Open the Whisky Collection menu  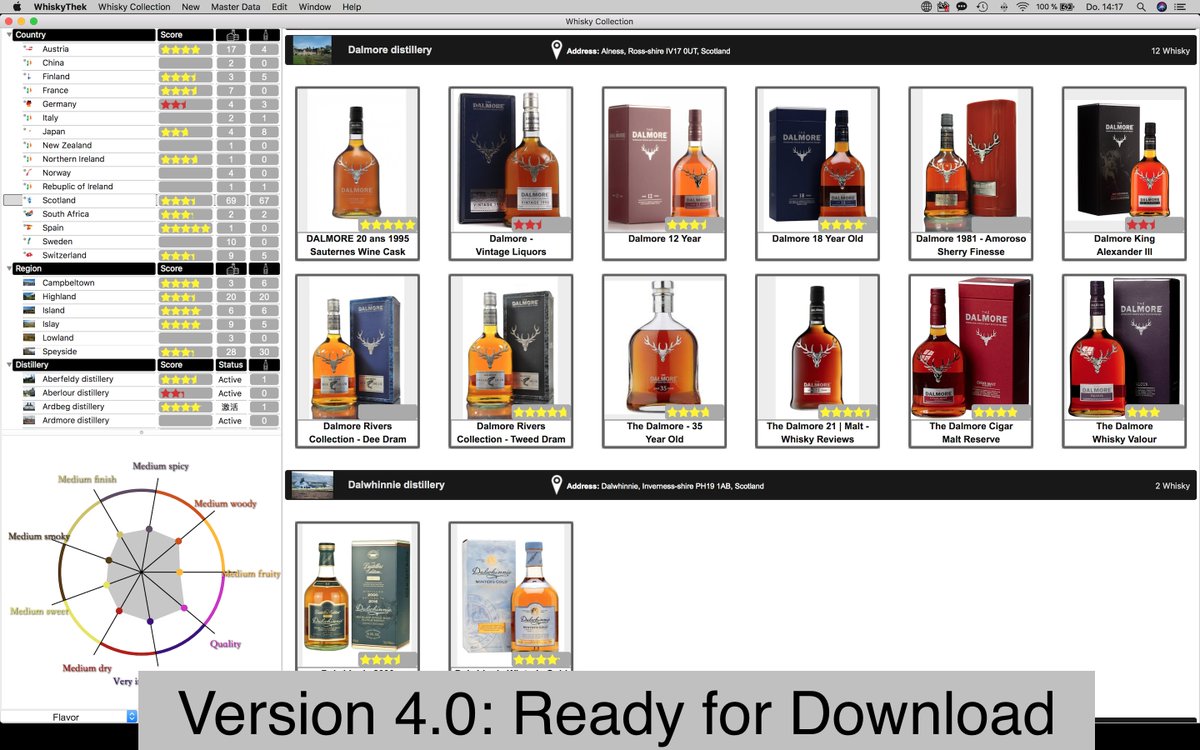(134, 7)
